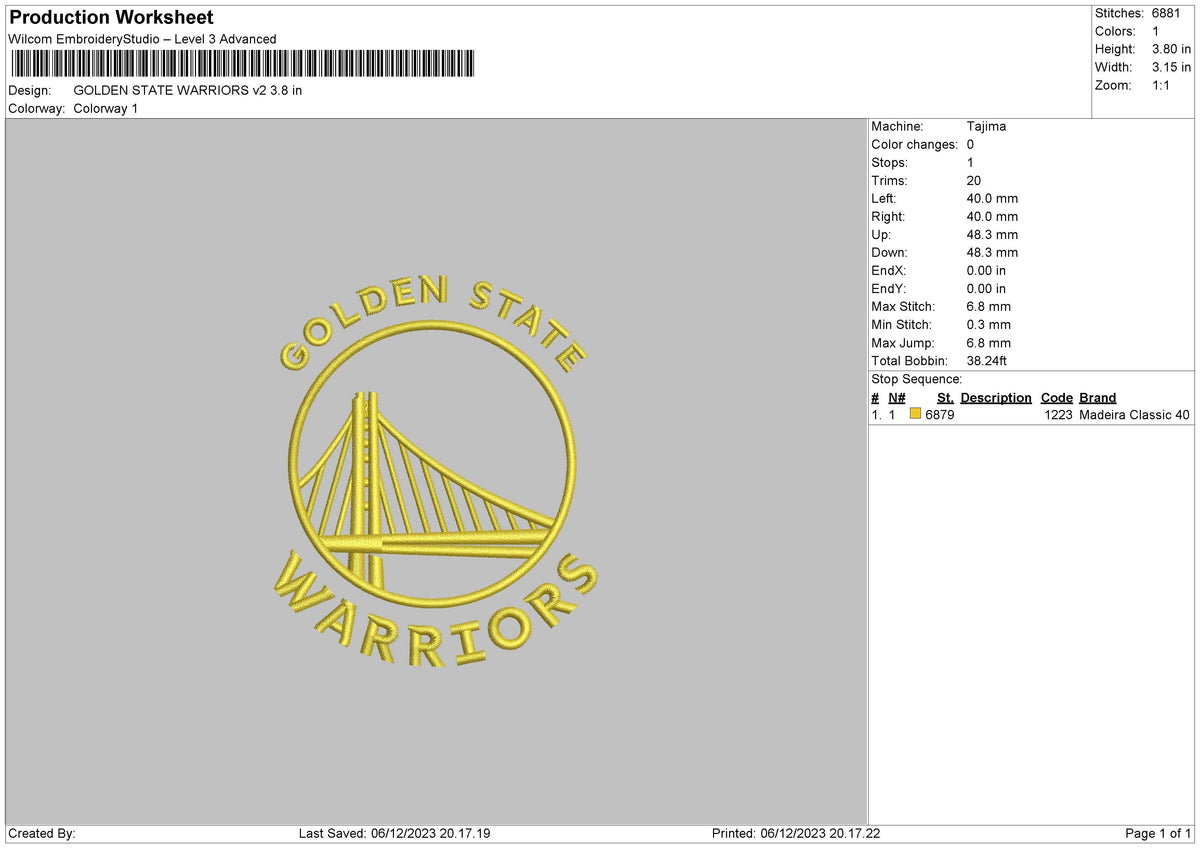Click the Stops value
The height and width of the screenshot is (848, 1200).
click(971, 162)
